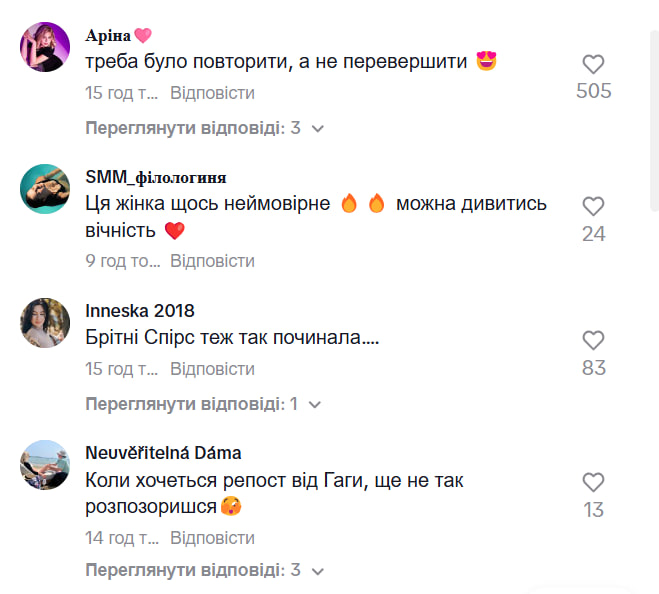Like Neuvěřitelná Dáma's comment with the heart
Screen dimensions: 659x594
(593, 482)
